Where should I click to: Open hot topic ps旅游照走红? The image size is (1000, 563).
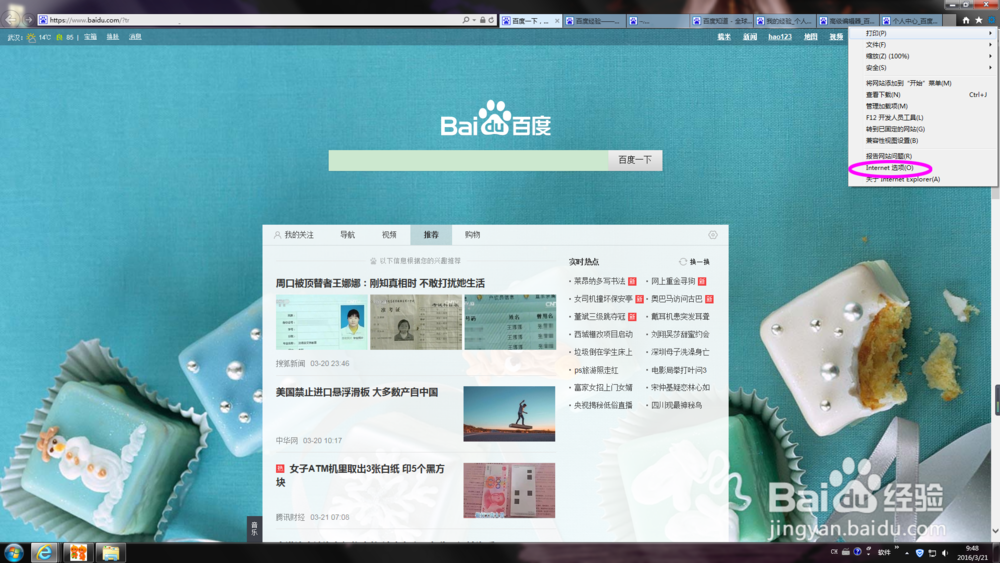[x=596, y=370]
